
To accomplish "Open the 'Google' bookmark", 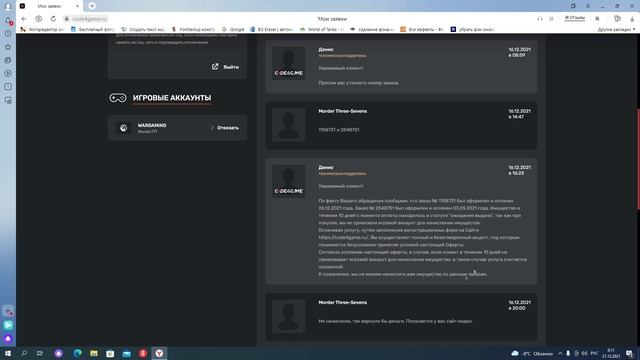I will 233,29.
